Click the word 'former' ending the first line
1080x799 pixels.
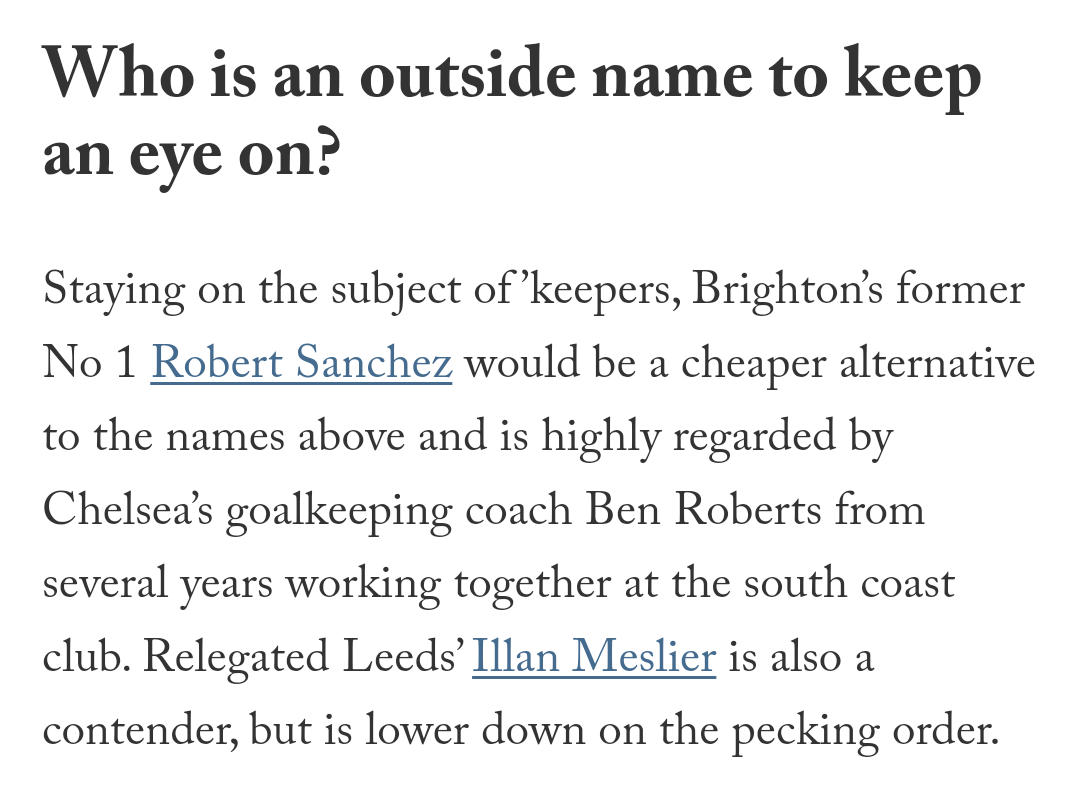pyautogui.click(x=960, y=289)
